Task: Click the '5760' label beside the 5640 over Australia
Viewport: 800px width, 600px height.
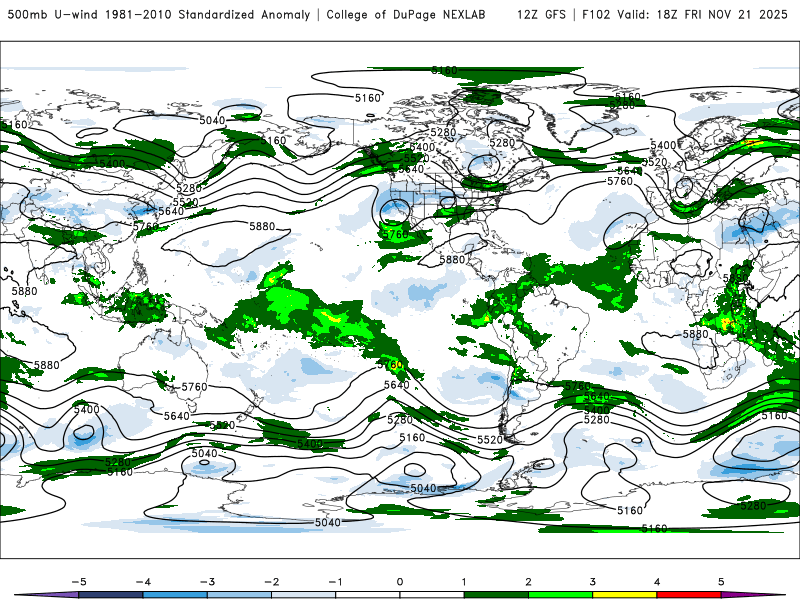Action: [194, 387]
